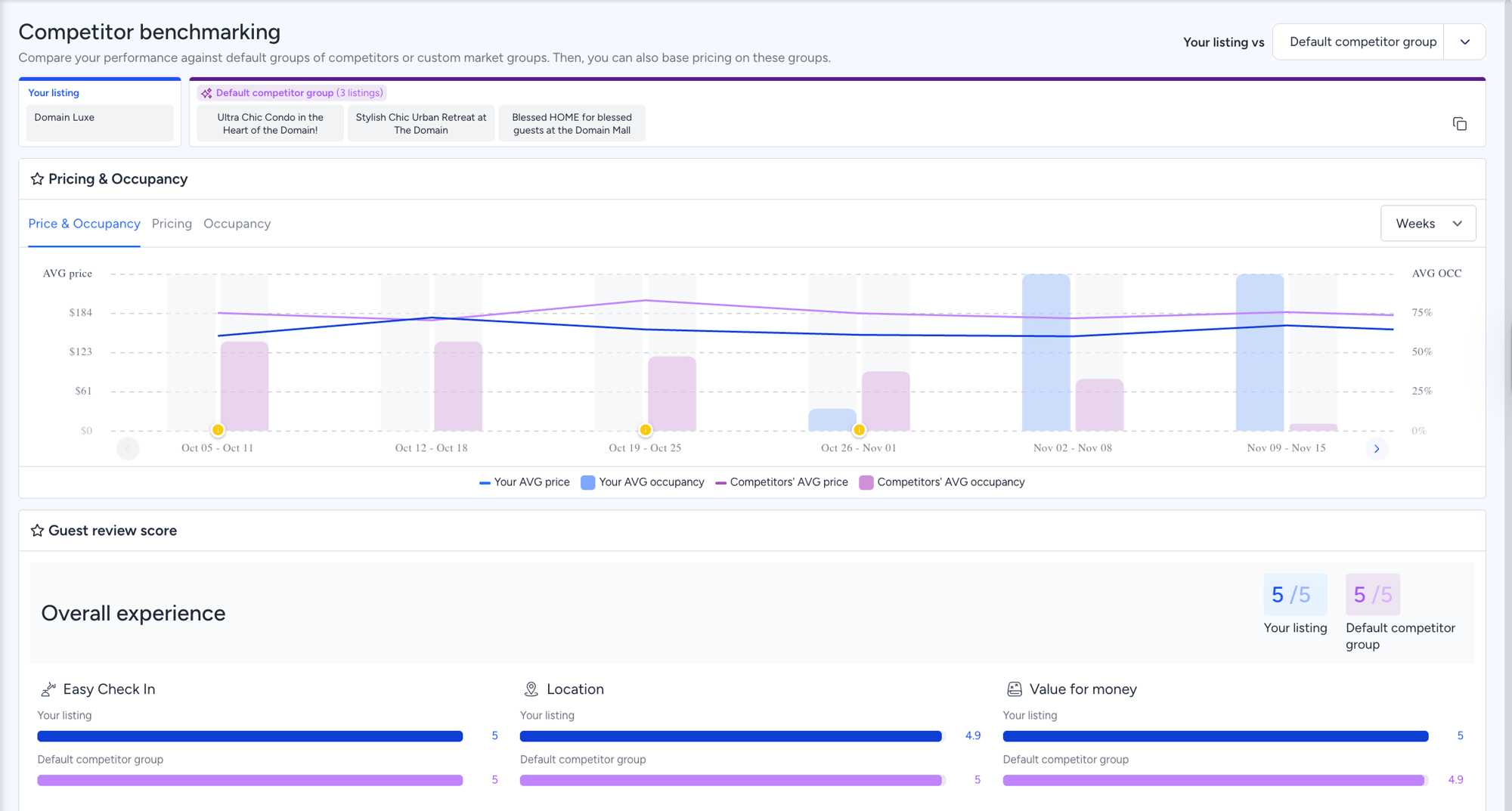Screen dimensions: 1512x811
Task: Click the Easy Check In key icon
Action: click(48, 689)
